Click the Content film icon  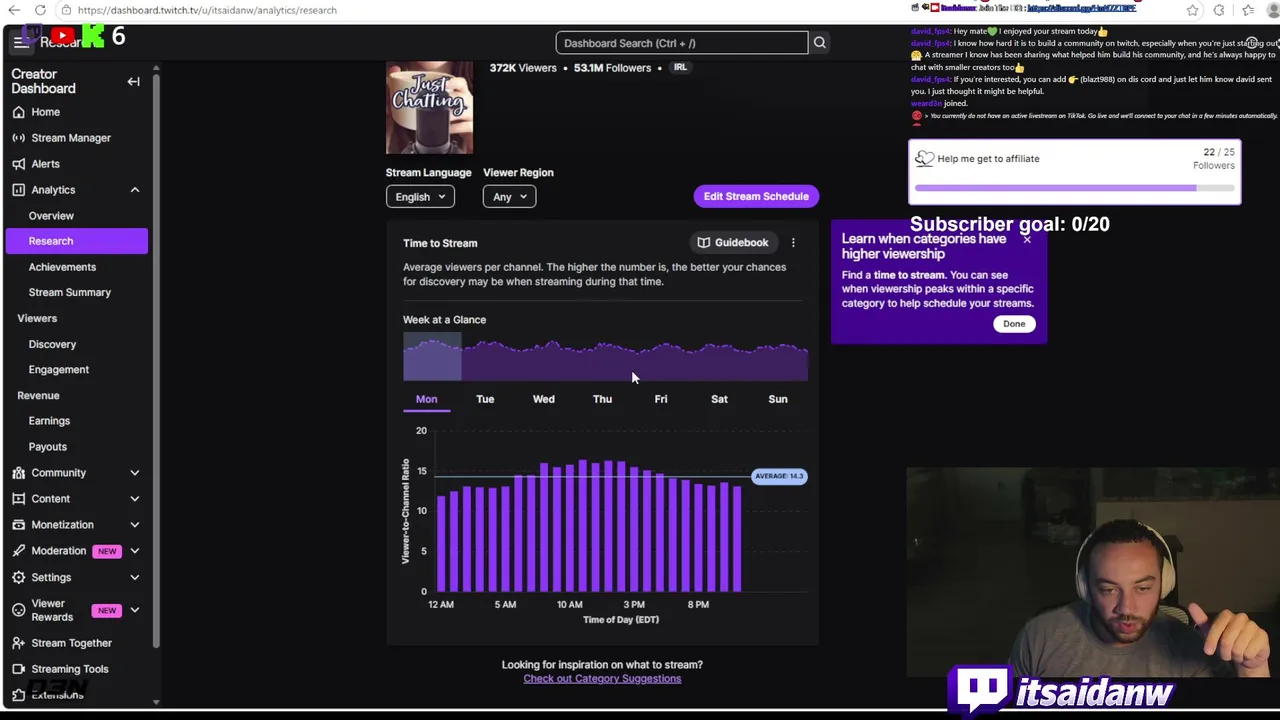[19, 499]
